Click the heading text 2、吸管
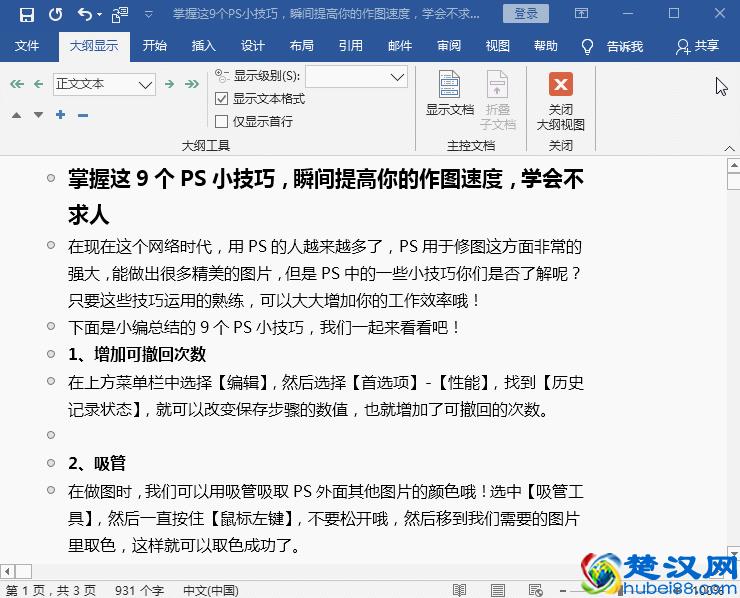The height and width of the screenshot is (598, 740). click(97, 463)
